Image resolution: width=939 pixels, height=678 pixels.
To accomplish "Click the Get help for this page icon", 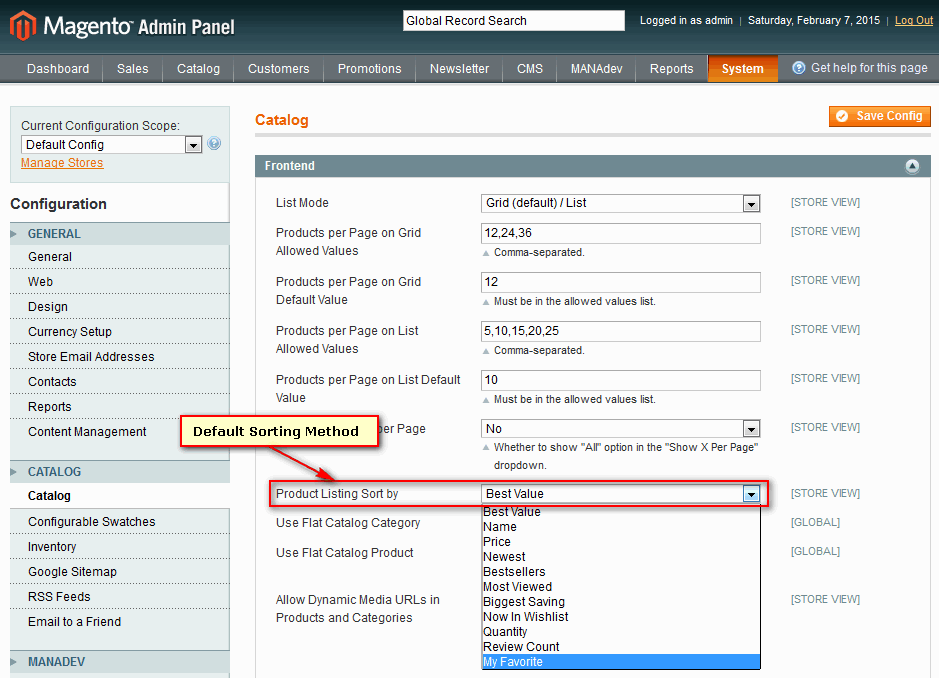I will coord(799,68).
